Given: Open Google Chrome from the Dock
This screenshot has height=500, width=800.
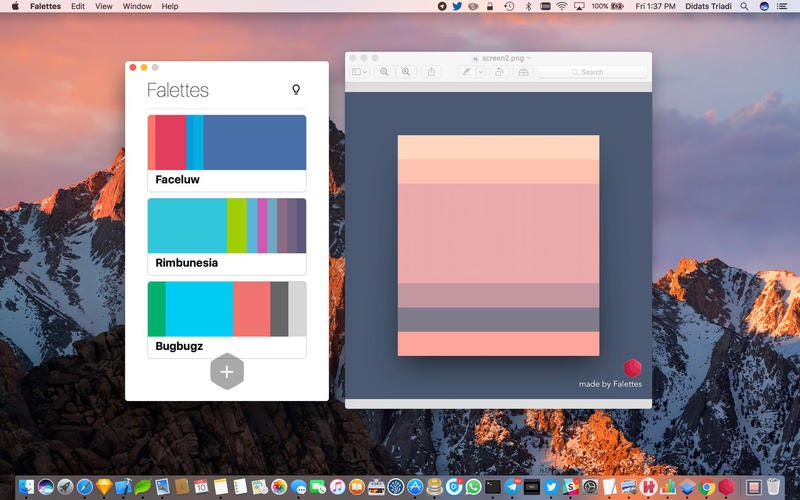Looking at the screenshot, I should point(707,487).
